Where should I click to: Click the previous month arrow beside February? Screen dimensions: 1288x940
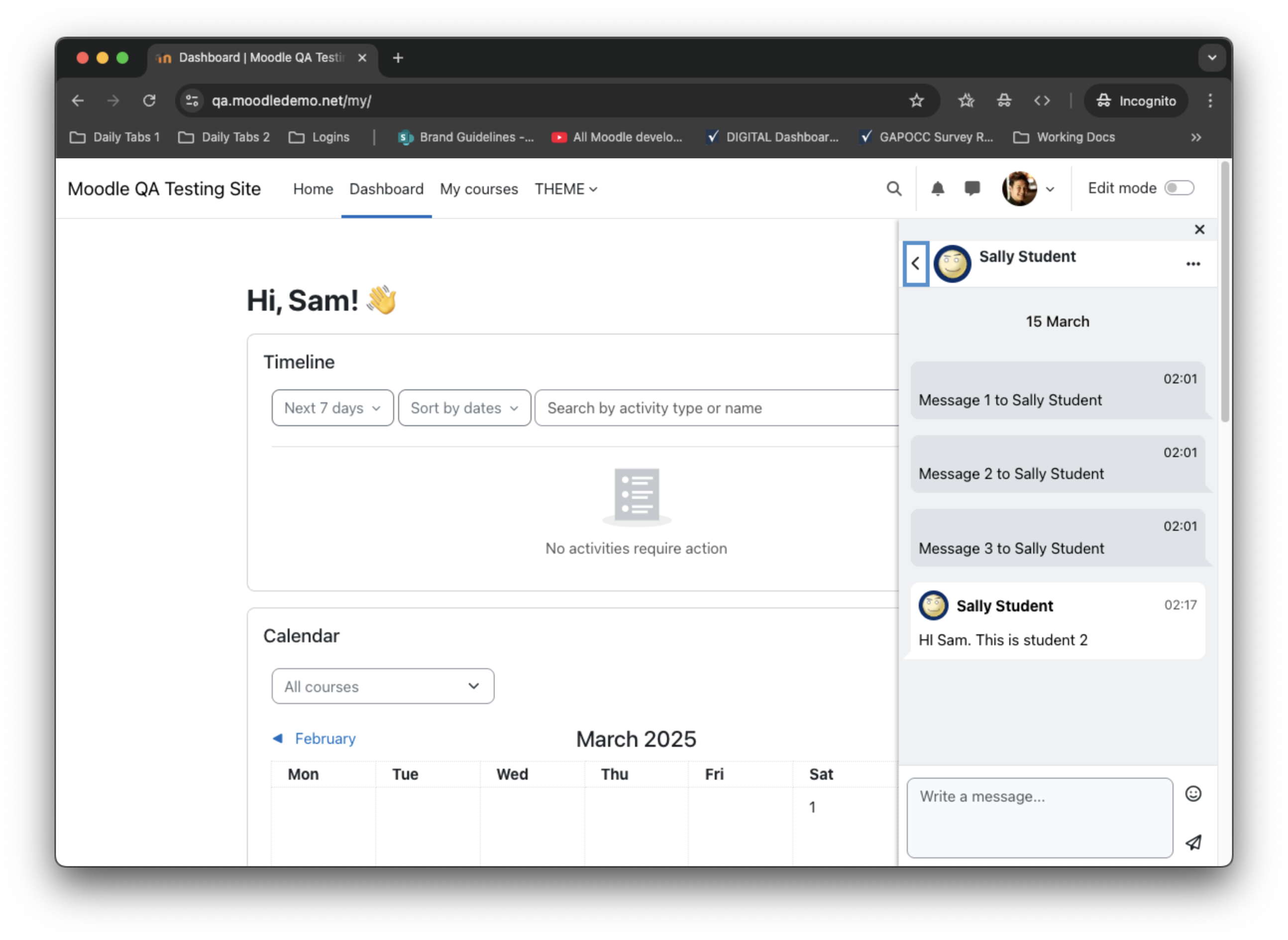pyautogui.click(x=278, y=738)
